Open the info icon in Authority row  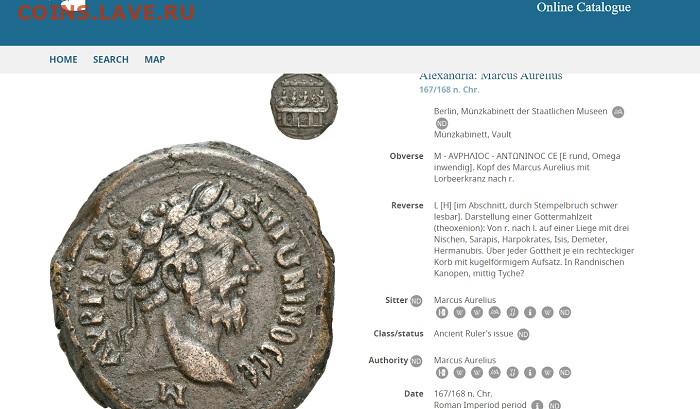point(530,372)
